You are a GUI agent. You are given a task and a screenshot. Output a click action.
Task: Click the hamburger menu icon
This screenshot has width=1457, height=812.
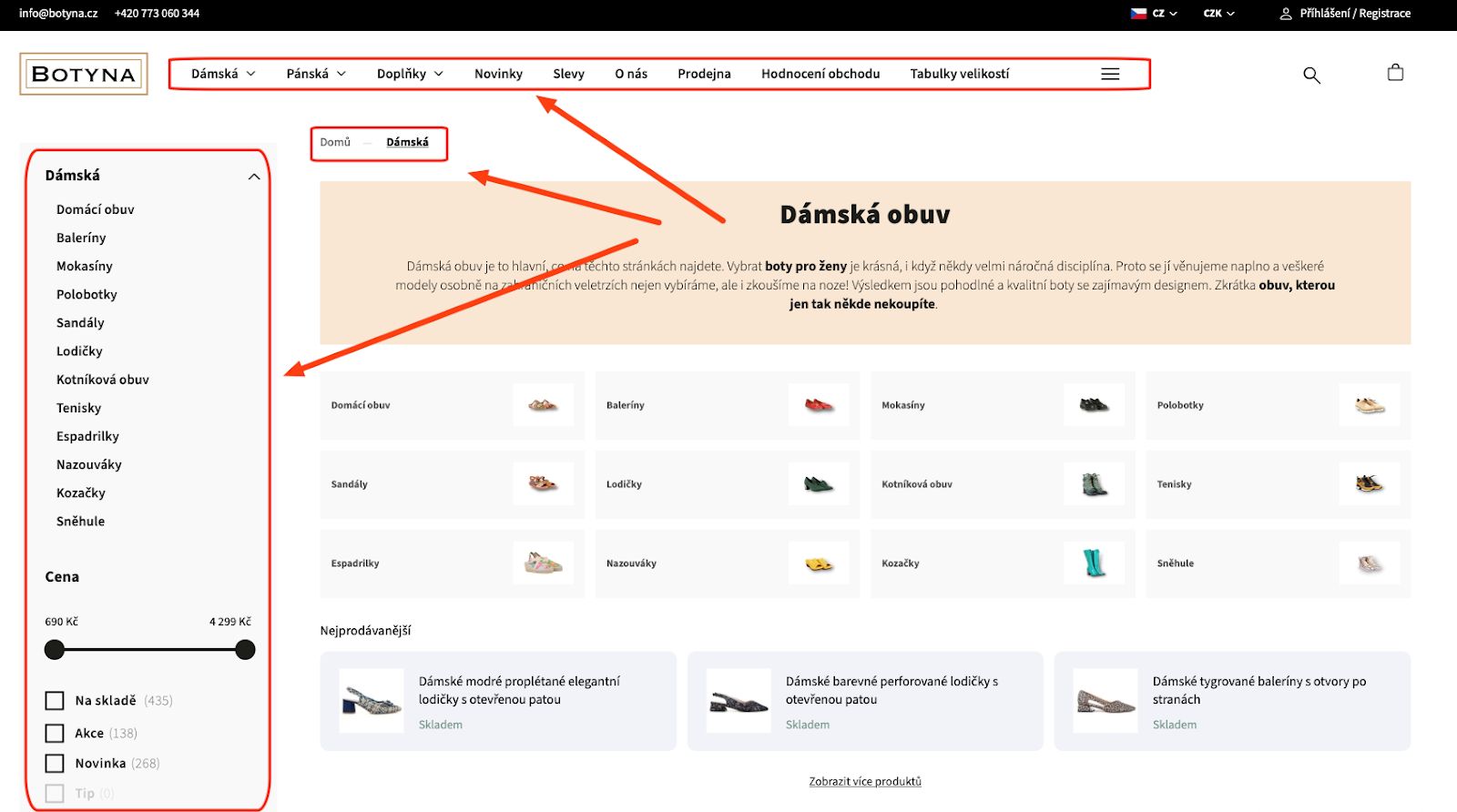coord(1110,74)
